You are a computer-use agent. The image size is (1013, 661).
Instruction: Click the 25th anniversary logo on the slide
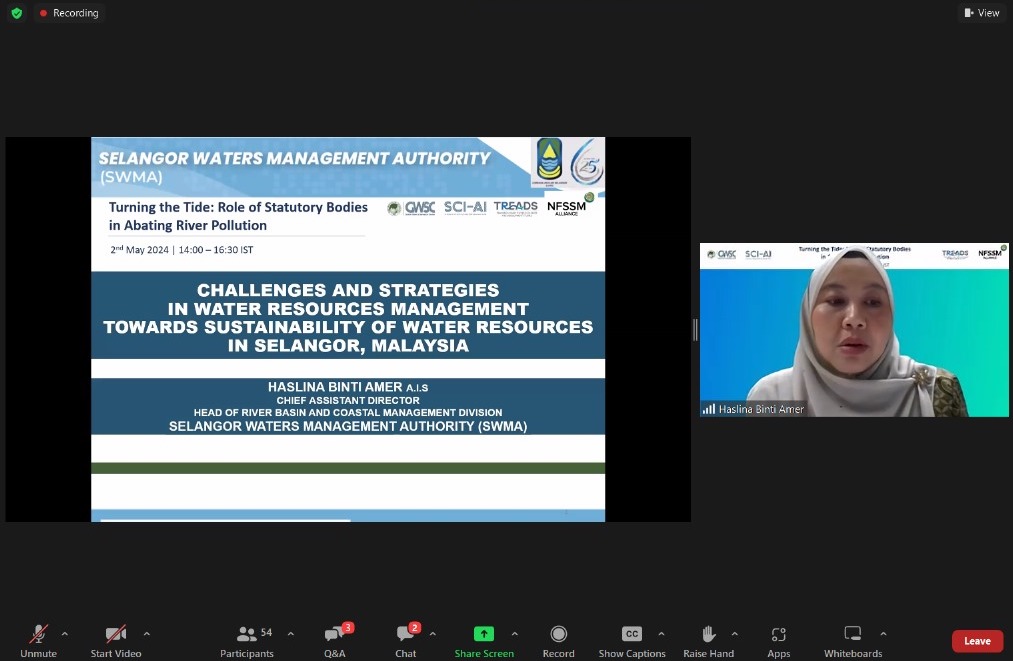coord(587,163)
